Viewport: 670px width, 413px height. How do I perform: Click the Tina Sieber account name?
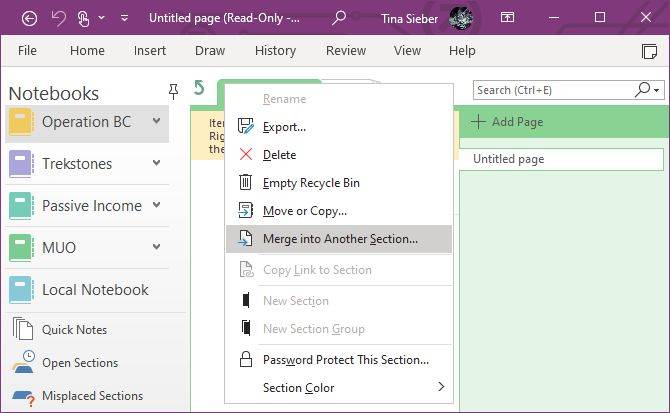(409, 19)
